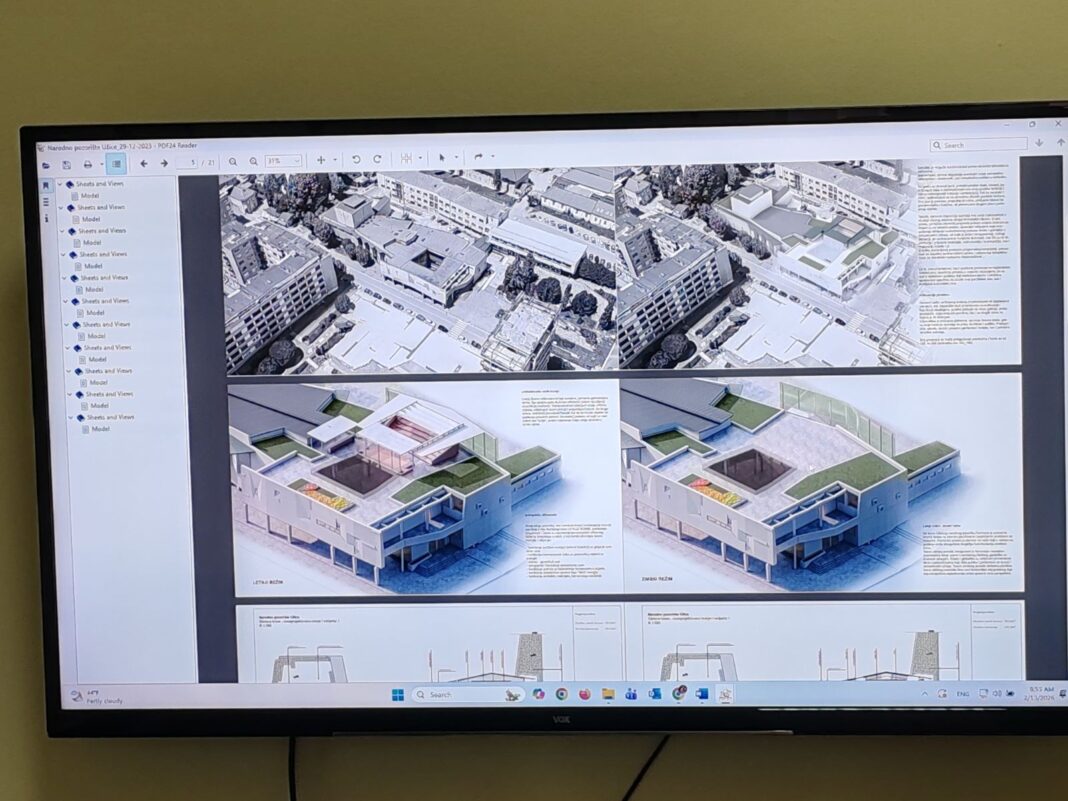This screenshot has width=1068, height=801.
Task: Toggle the bookmarks view in left strip
Action: point(46,186)
